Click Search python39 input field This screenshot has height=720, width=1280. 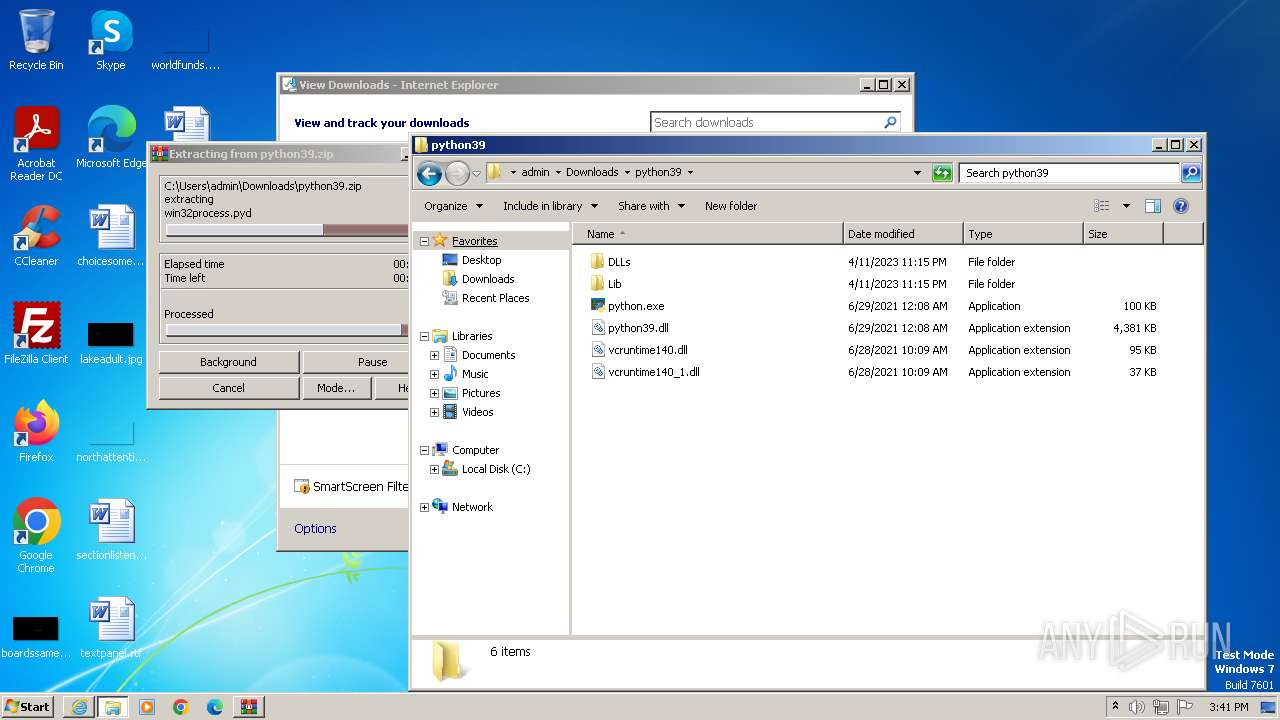pyautogui.click(x=1069, y=173)
